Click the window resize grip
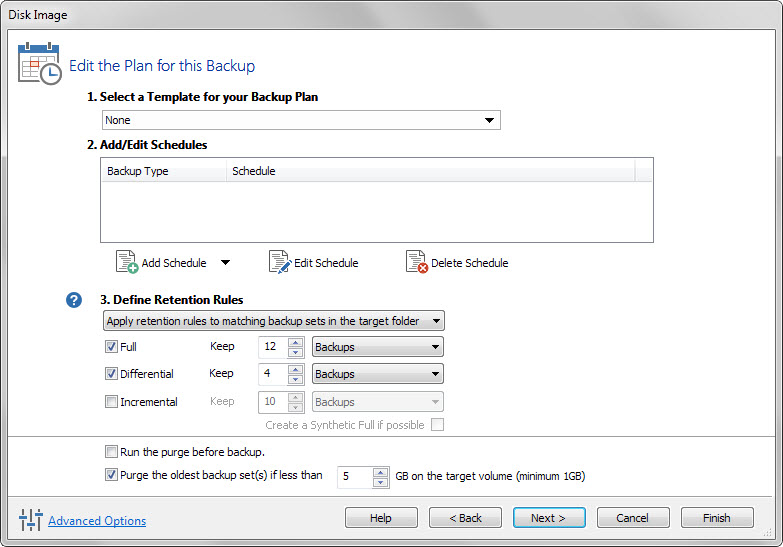 coord(768,534)
